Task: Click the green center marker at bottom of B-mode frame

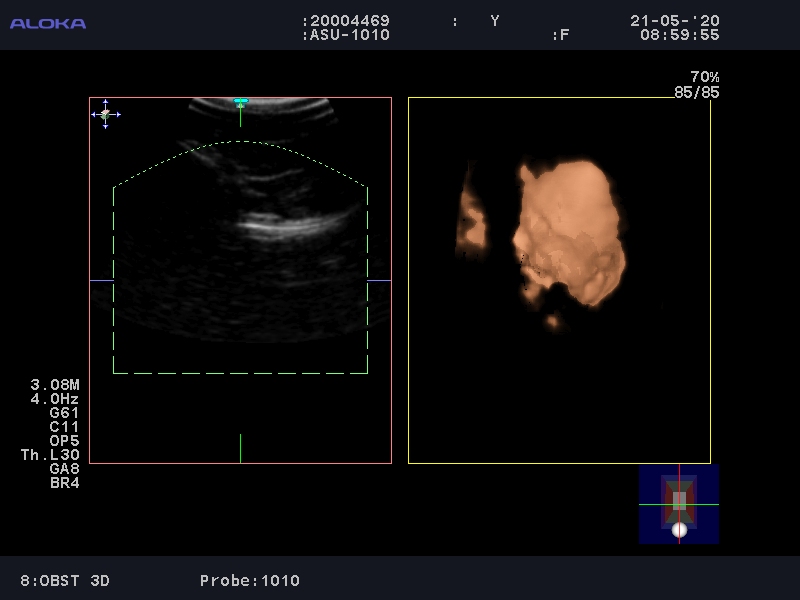Action: pos(240,448)
